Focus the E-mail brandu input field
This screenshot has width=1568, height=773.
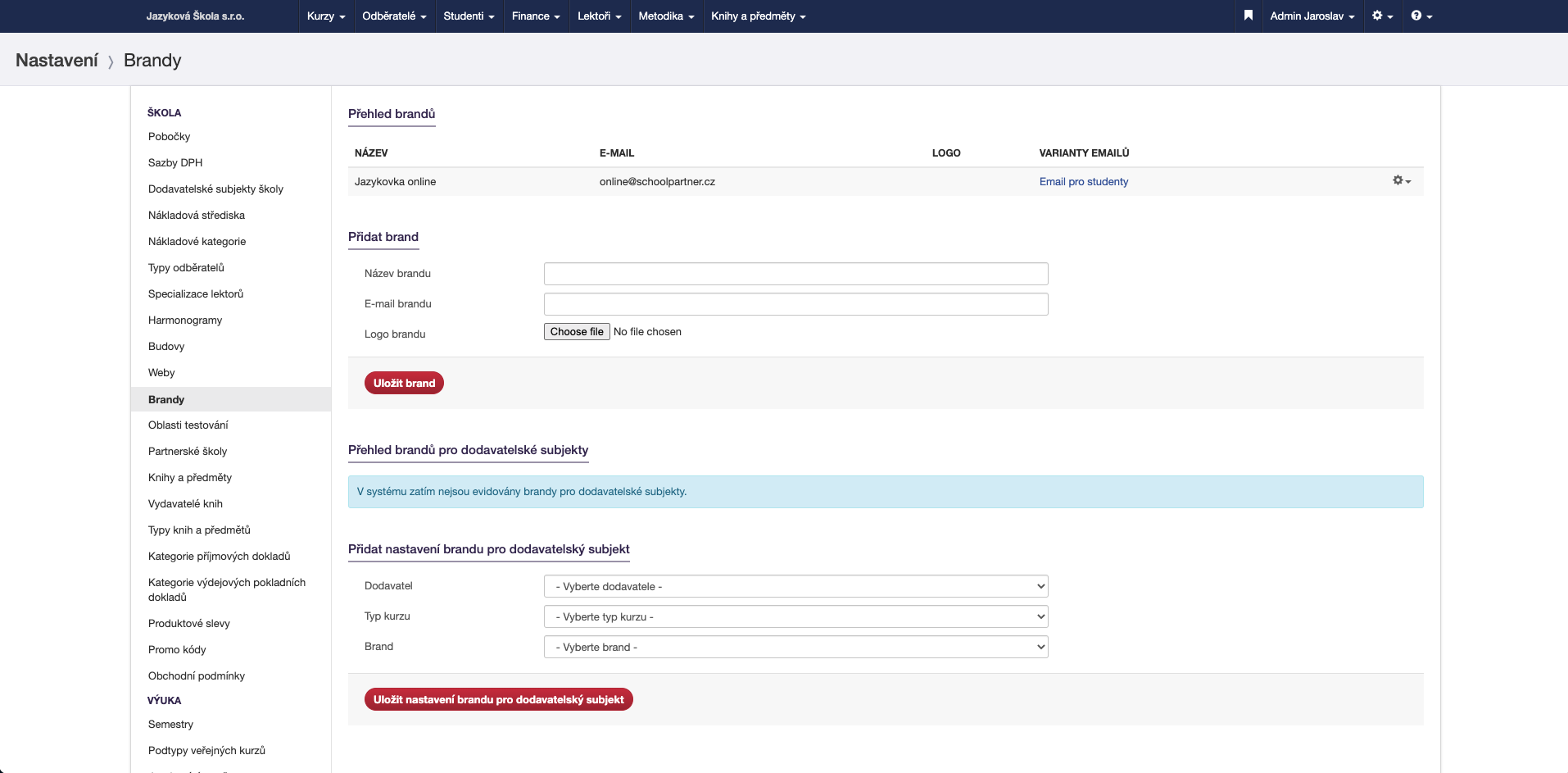(795, 304)
